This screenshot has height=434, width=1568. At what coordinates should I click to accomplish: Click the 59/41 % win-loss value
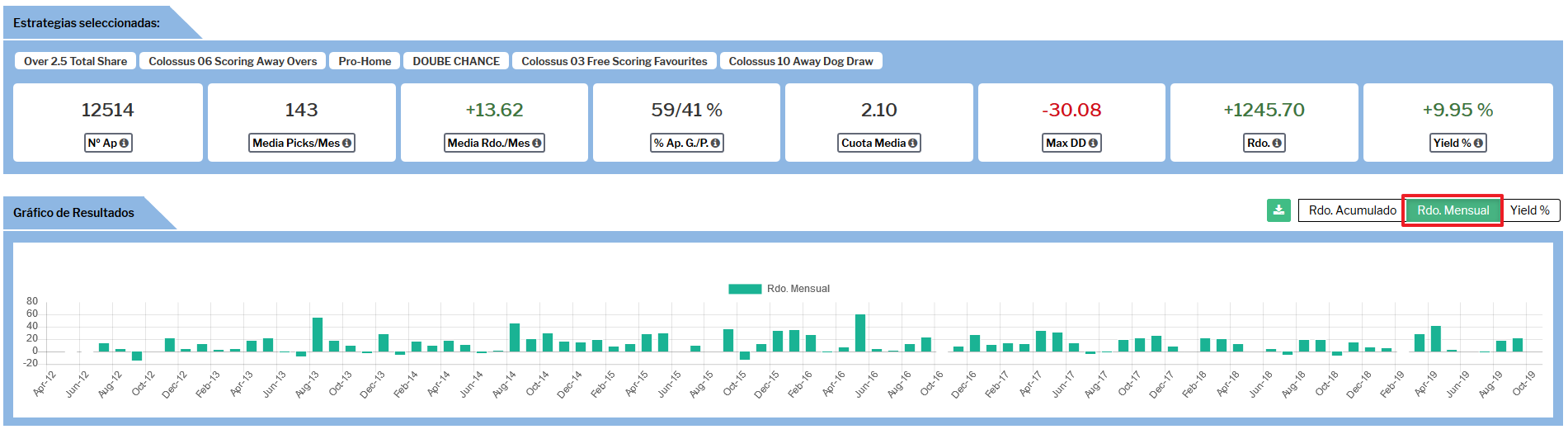pyautogui.click(x=686, y=110)
